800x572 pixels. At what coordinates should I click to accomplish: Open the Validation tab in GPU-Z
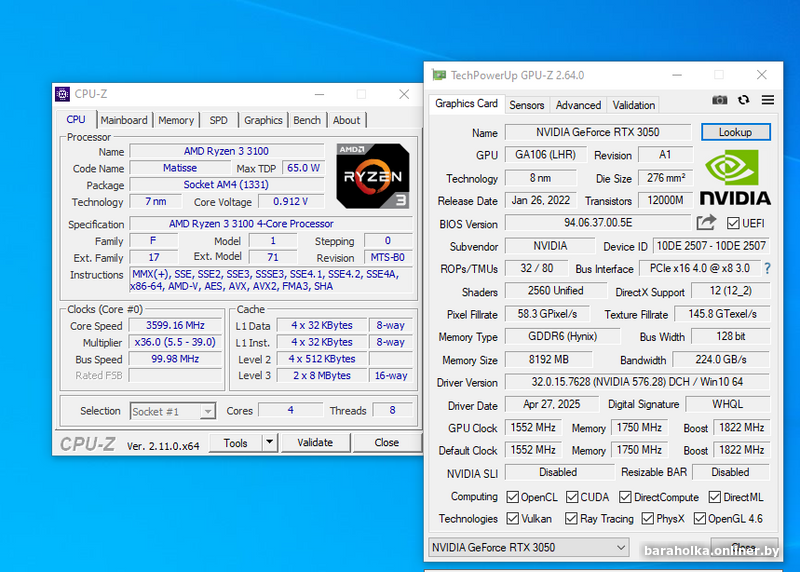634,105
